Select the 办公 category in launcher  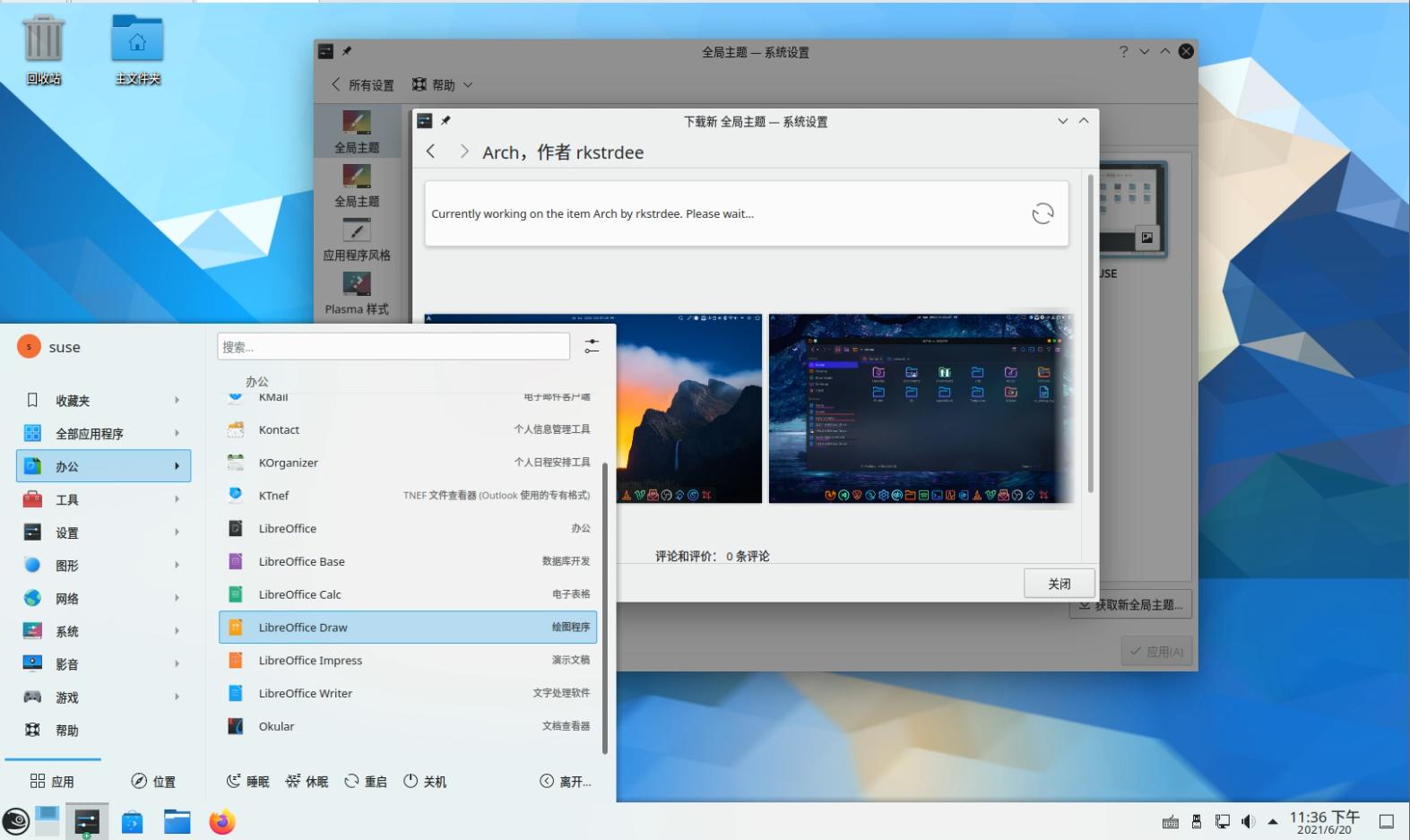(103, 466)
